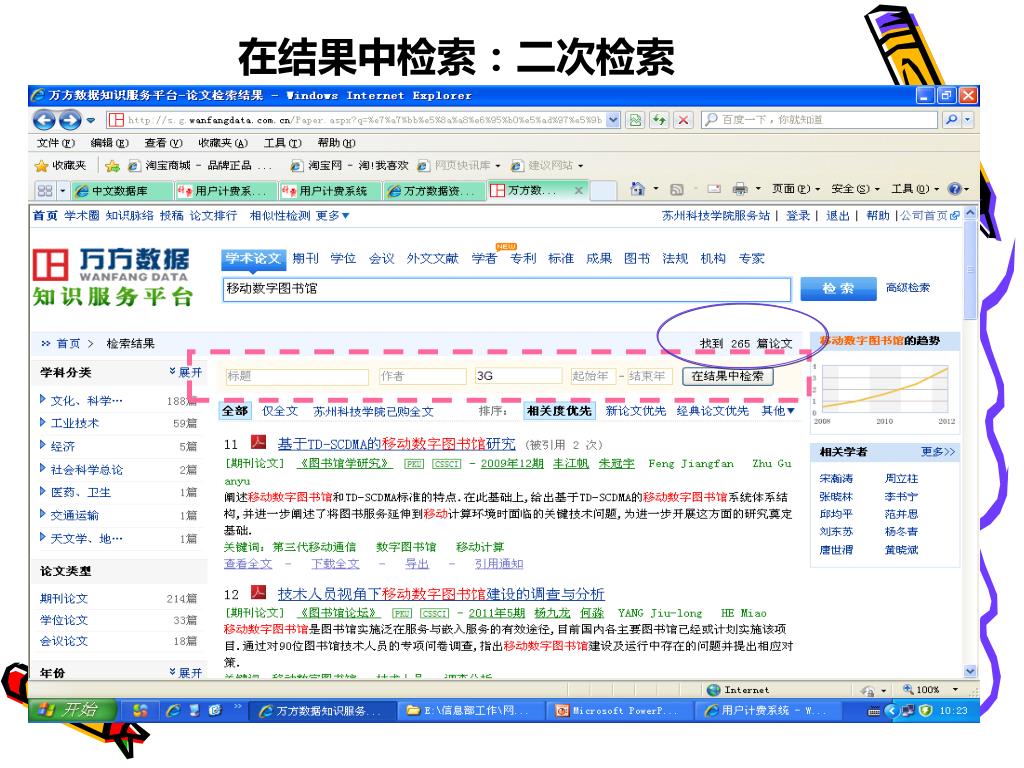Open the 安全(S) command dropdown
1024x768 pixels.
(855, 189)
